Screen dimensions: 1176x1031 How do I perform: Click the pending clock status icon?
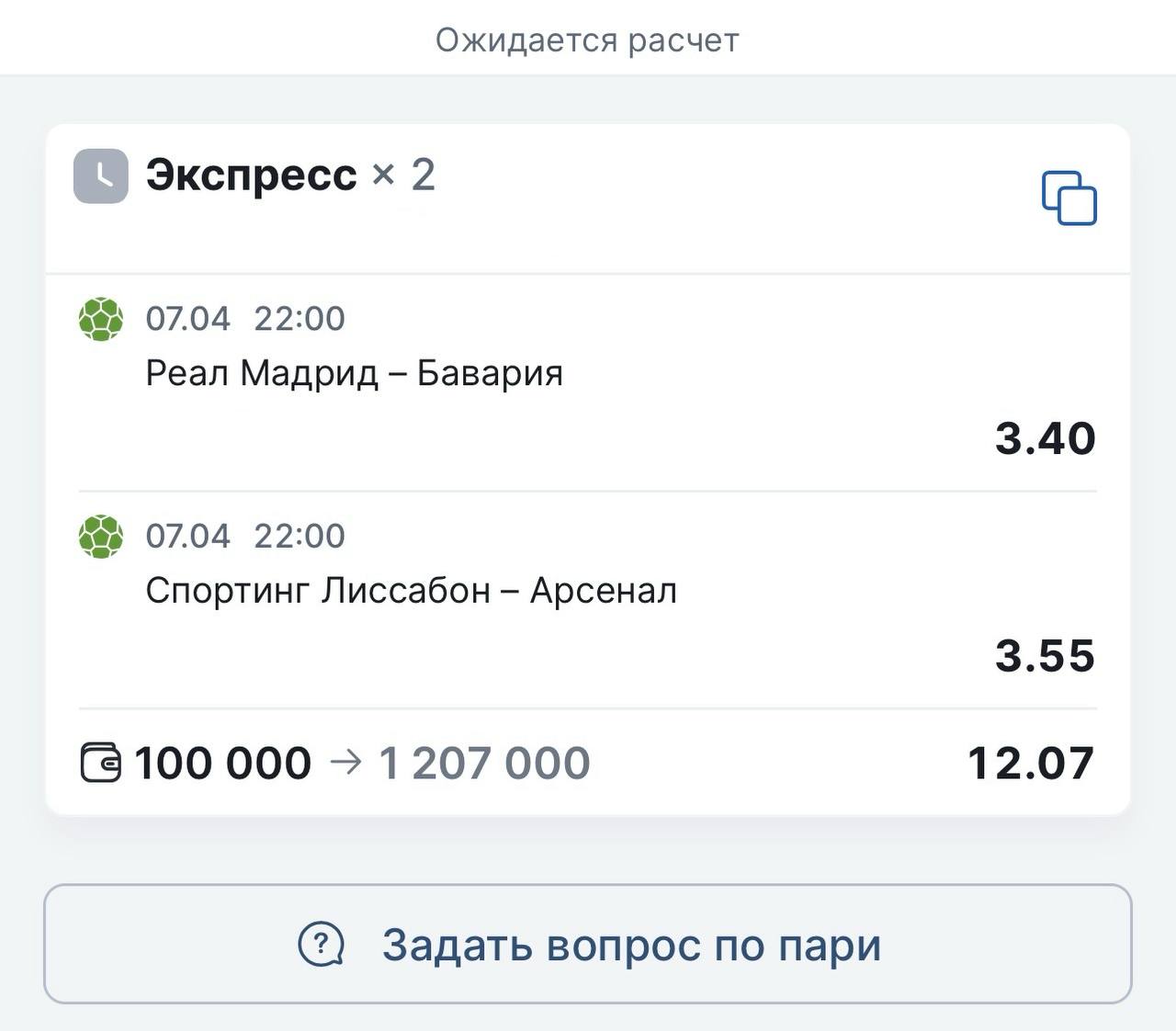101,176
